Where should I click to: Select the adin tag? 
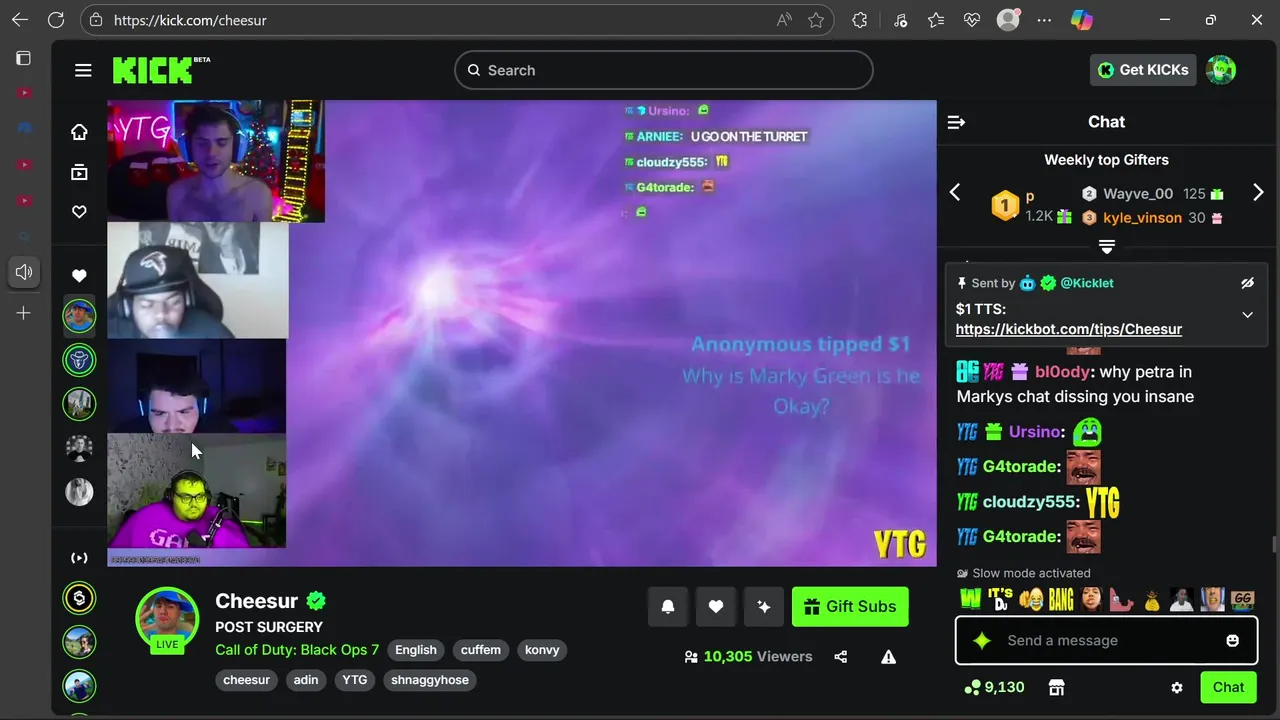coord(306,680)
